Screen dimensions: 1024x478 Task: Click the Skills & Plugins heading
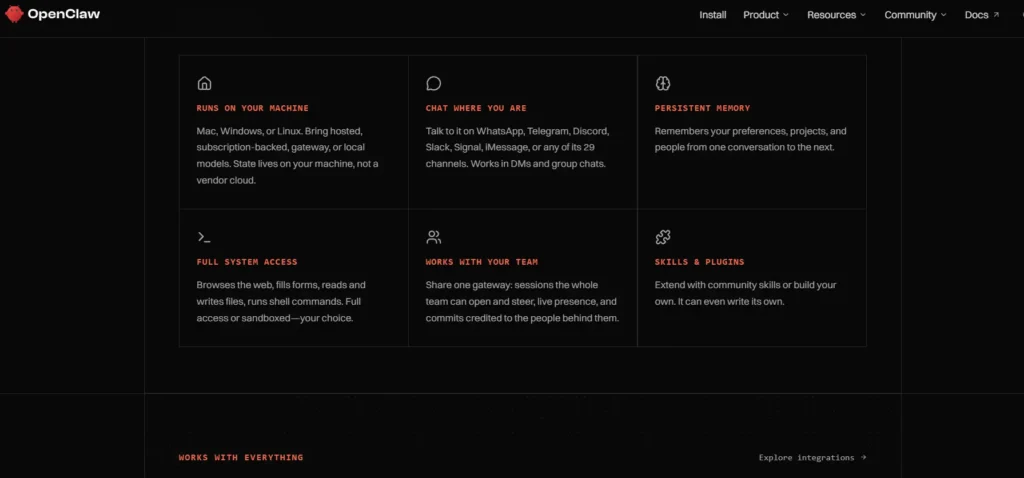[x=699, y=262]
